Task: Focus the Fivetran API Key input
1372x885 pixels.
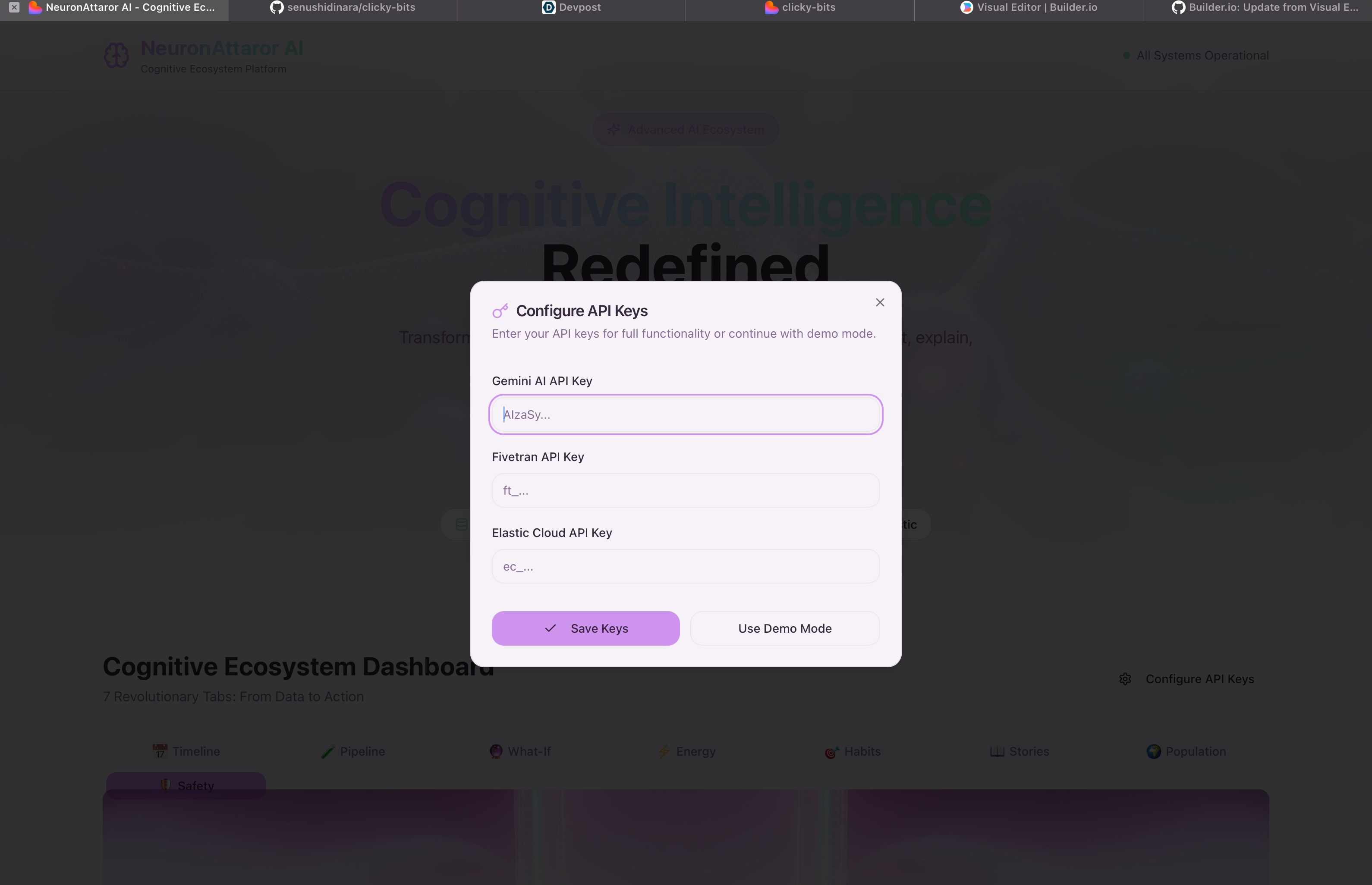Action: 685,490
